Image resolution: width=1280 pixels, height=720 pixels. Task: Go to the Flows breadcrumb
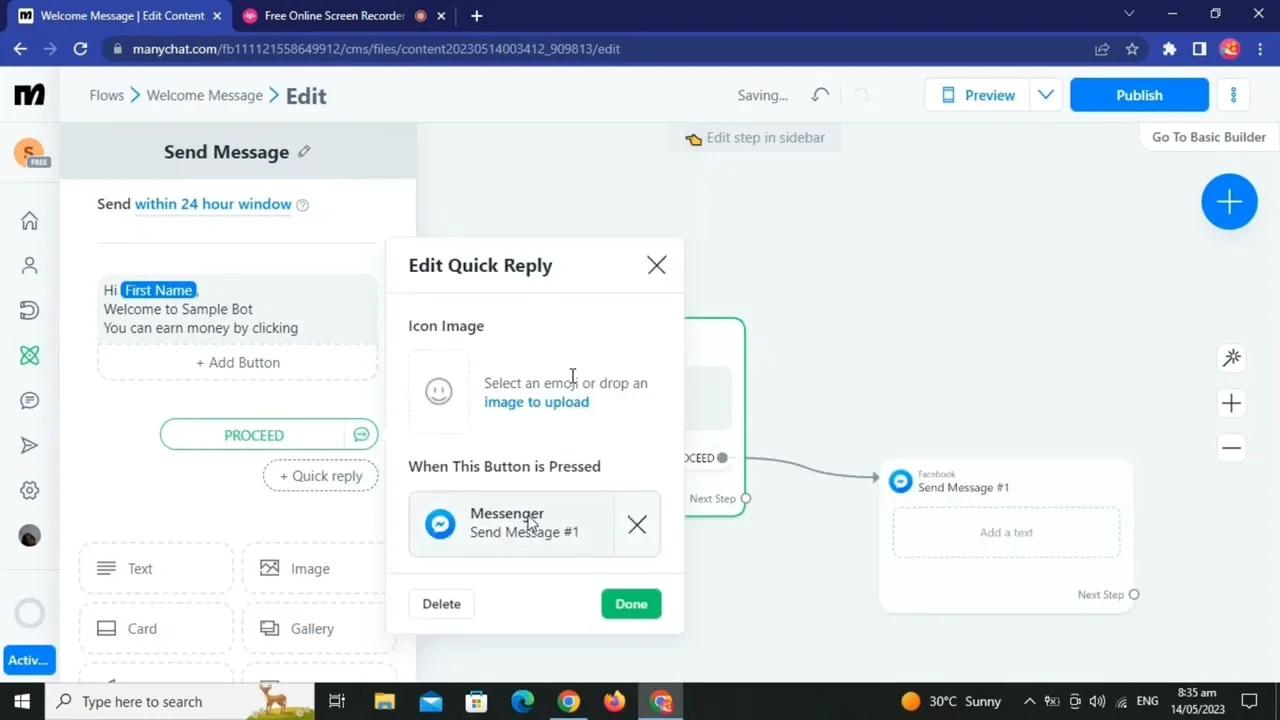pyautogui.click(x=106, y=95)
